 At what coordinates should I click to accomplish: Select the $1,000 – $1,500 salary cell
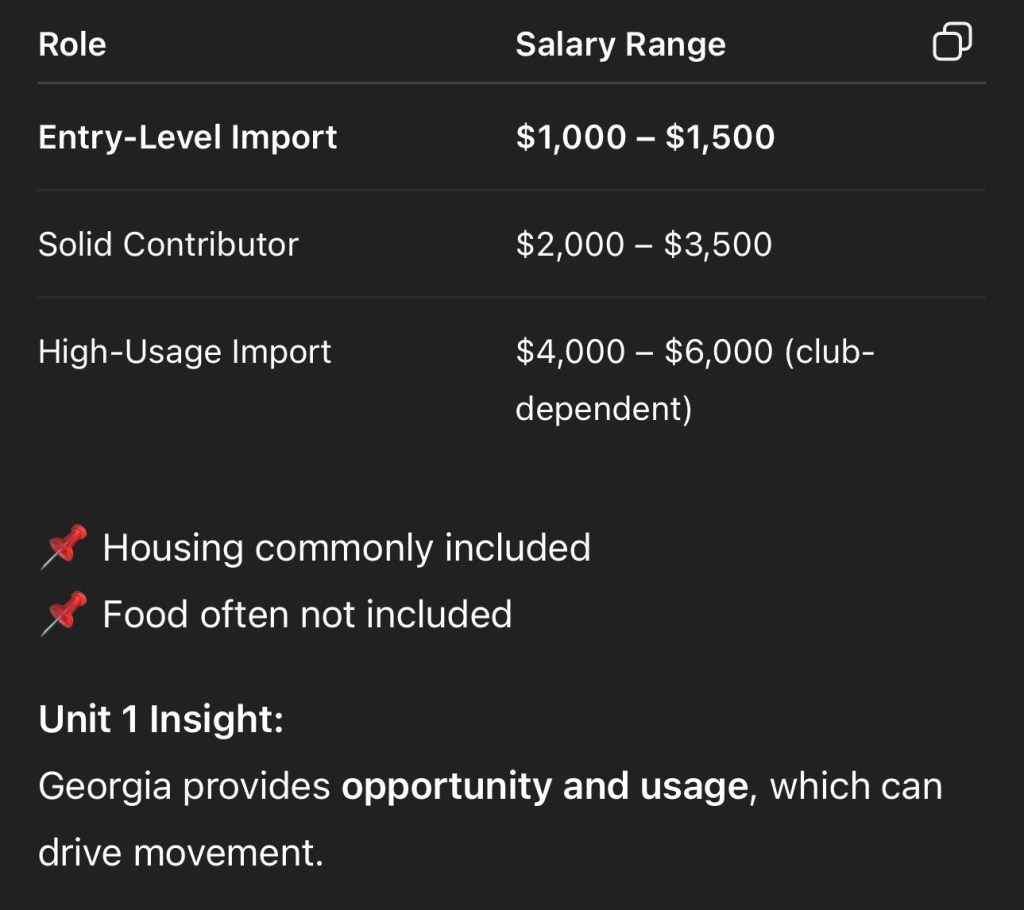[x=645, y=137]
